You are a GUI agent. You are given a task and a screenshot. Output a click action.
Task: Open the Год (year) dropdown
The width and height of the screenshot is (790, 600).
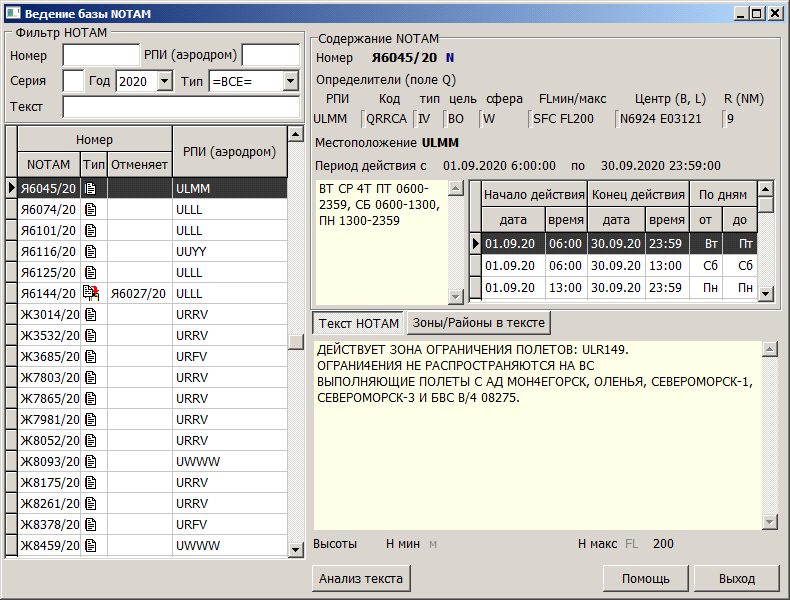click(165, 81)
